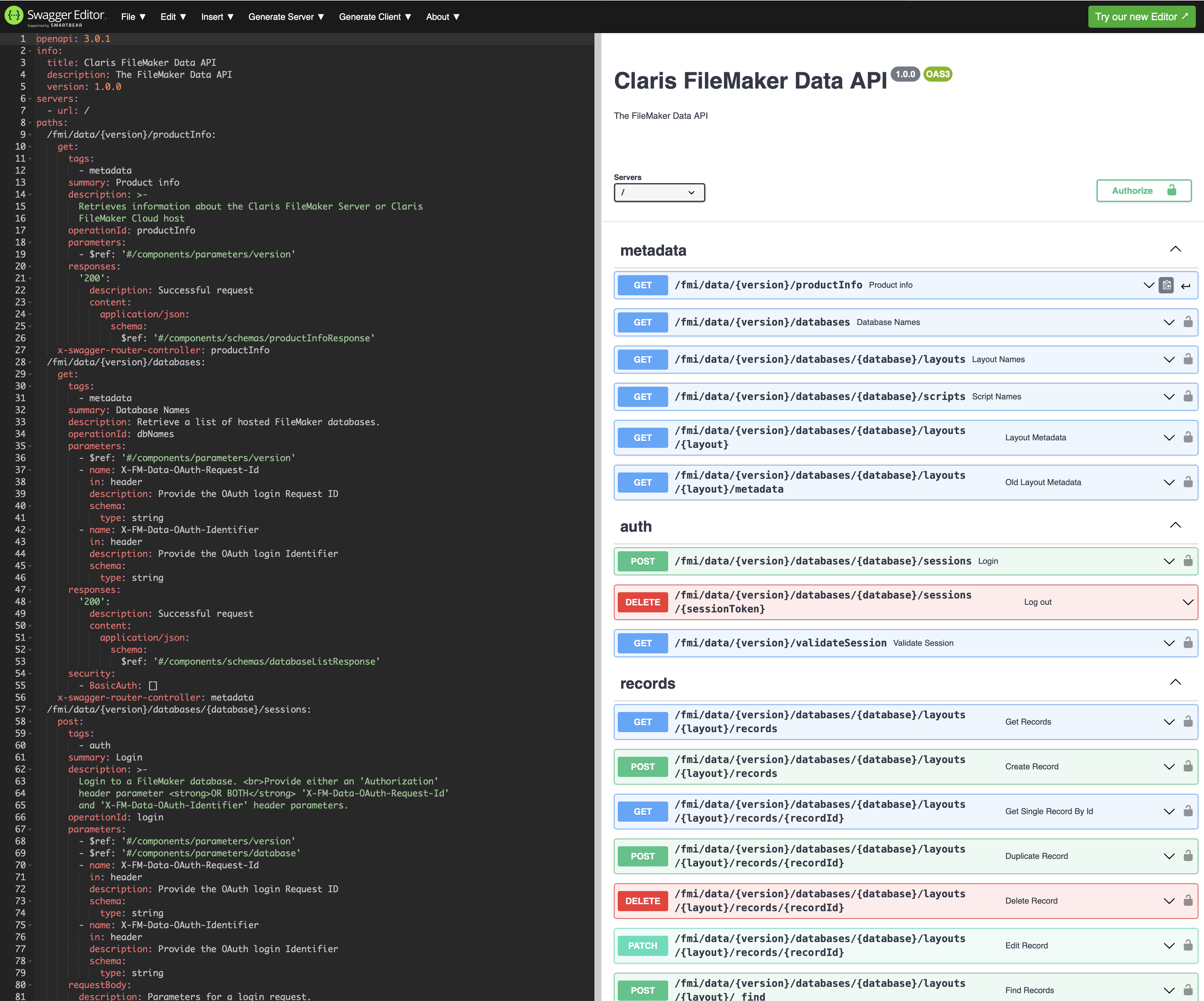Toggle fold arrow beside line 2 info

click(x=30, y=51)
